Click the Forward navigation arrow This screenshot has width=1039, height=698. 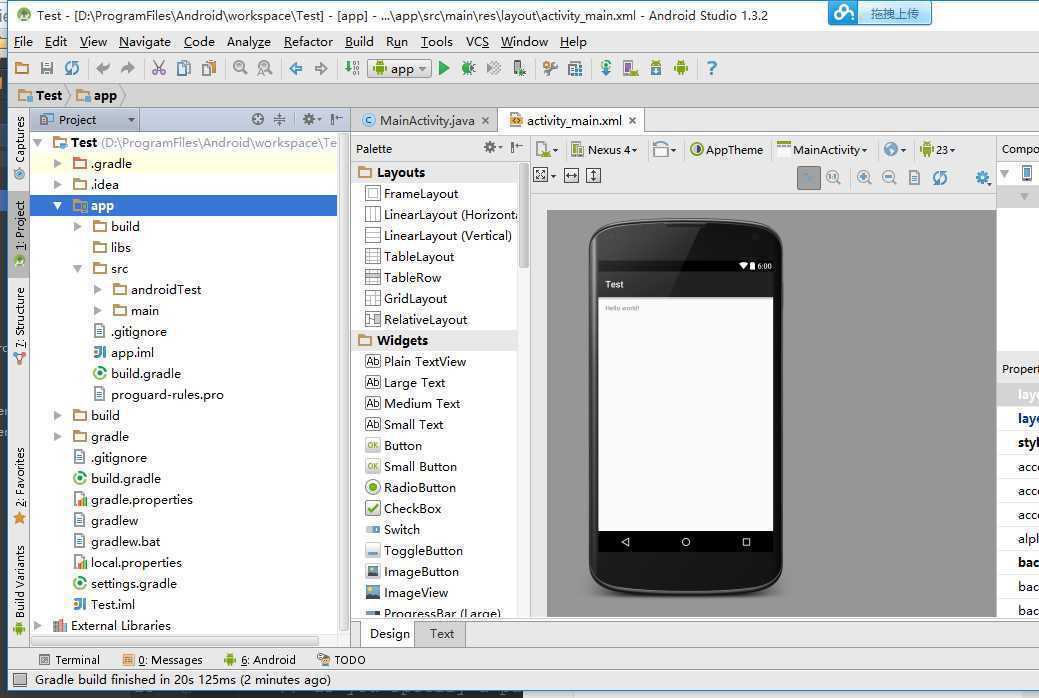click(321, 68)
